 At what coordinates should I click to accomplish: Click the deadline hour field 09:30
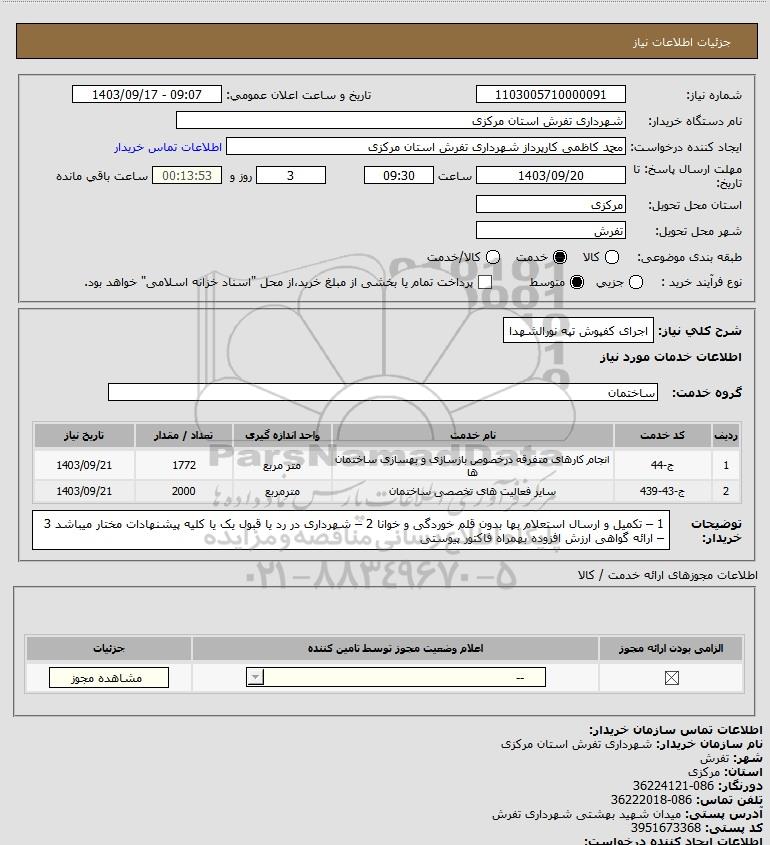399,175
